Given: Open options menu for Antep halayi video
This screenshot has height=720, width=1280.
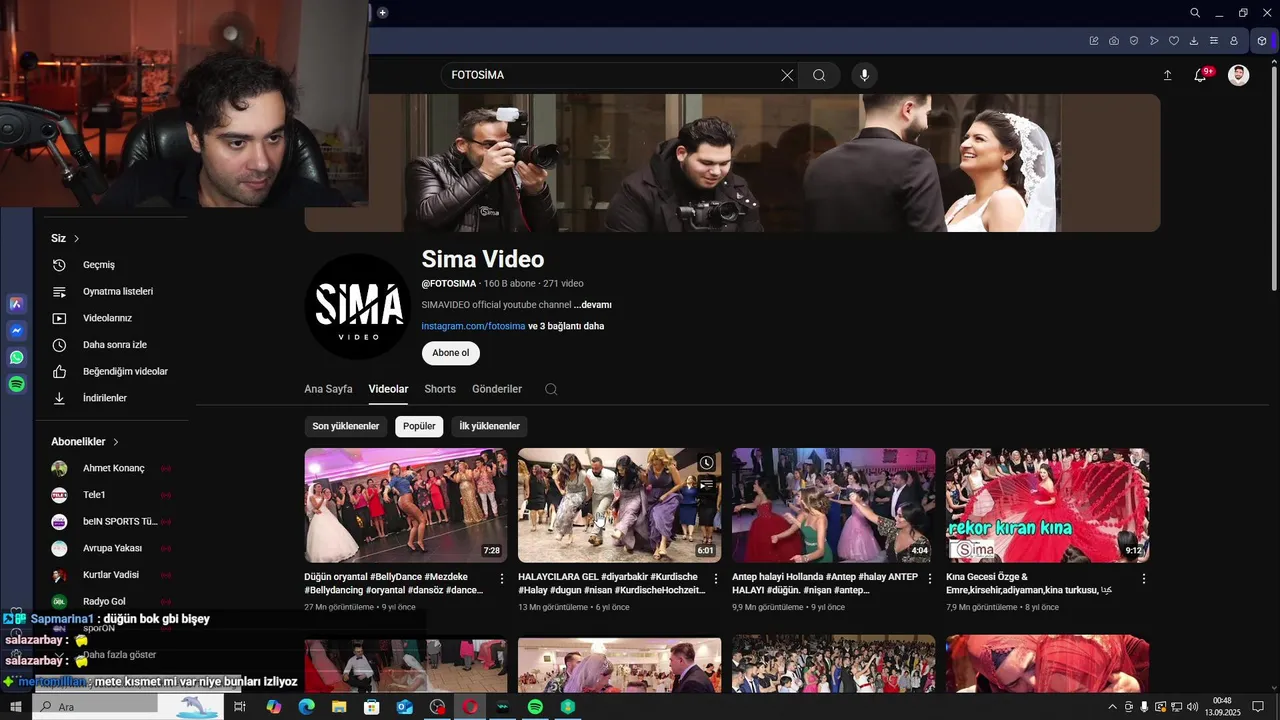Looking at the screenshot, I should [x=930, y=578].
